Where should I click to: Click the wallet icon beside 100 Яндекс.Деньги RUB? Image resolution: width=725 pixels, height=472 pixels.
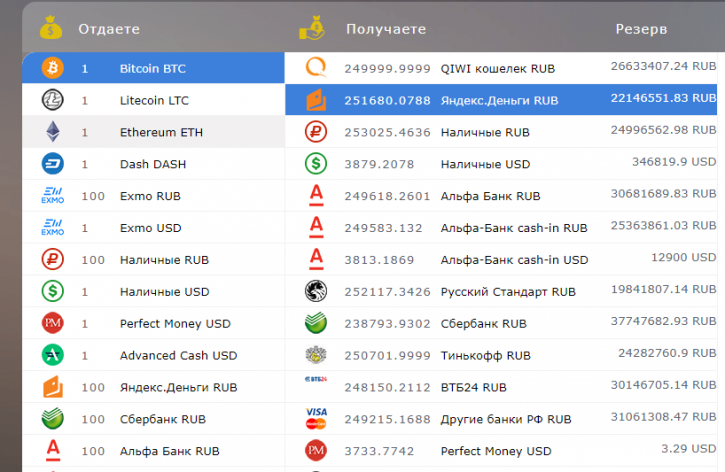tap(53, 387)
